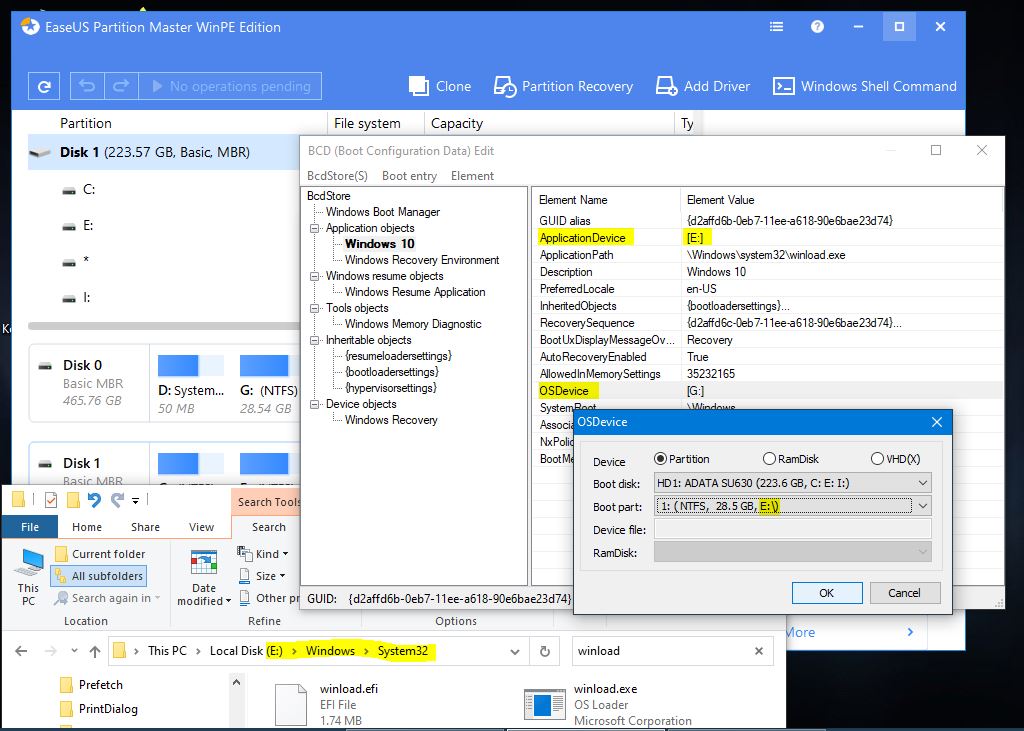Click Cancel in OSDevice dialog
Viewport: 1024px width, 731px height.
(x=903, y=593)
